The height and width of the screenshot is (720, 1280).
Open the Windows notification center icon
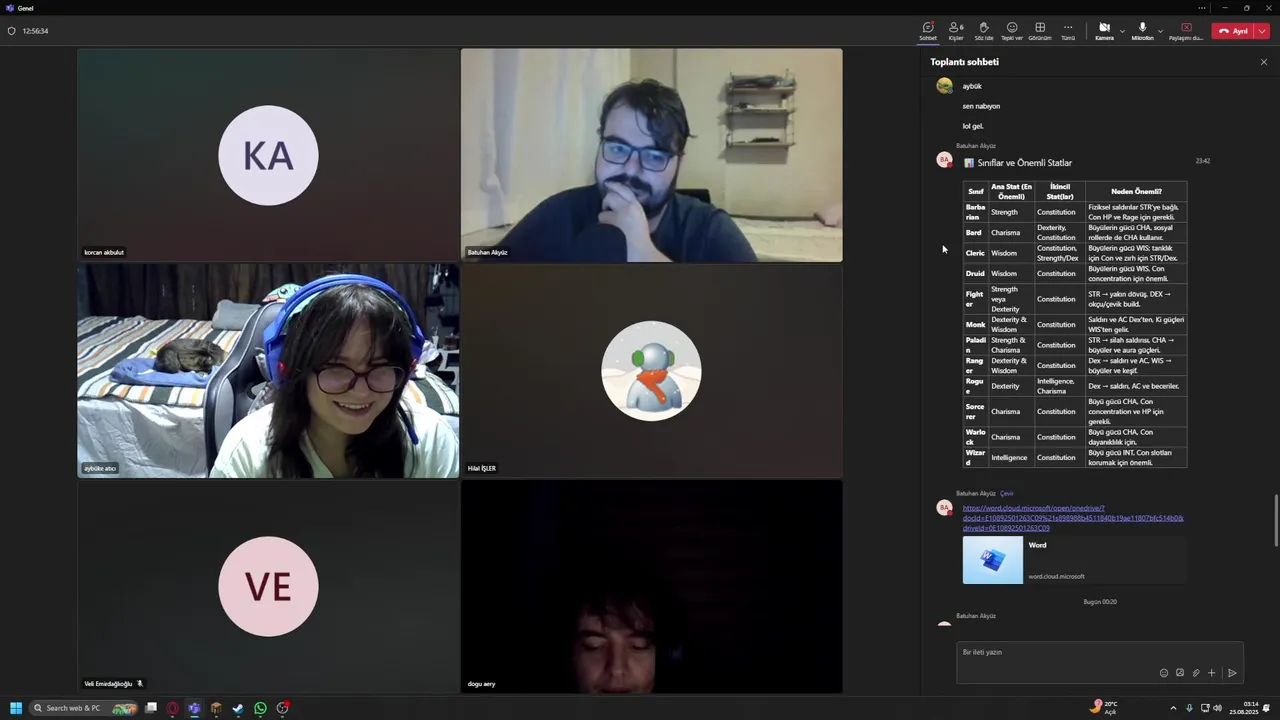point(1267,708)
